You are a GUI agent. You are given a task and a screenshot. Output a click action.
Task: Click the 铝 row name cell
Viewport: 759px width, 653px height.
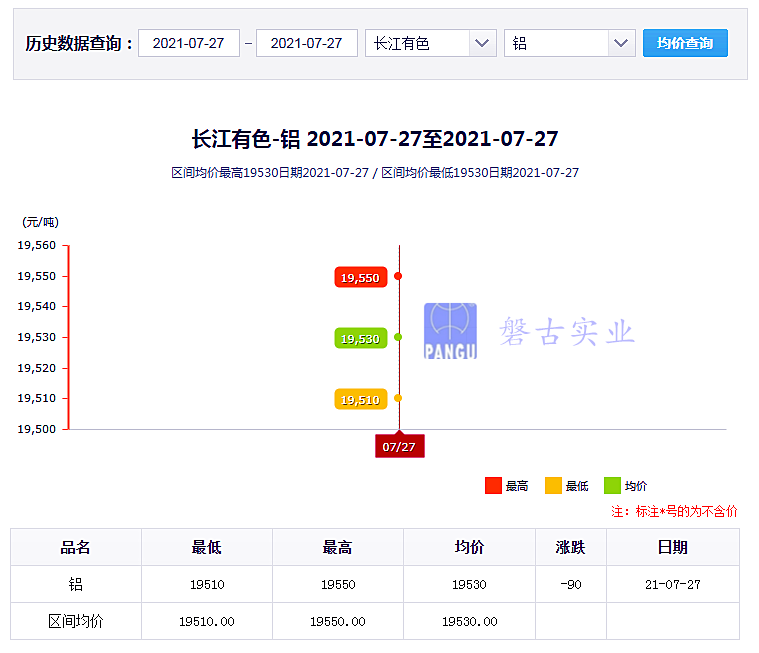76,584
